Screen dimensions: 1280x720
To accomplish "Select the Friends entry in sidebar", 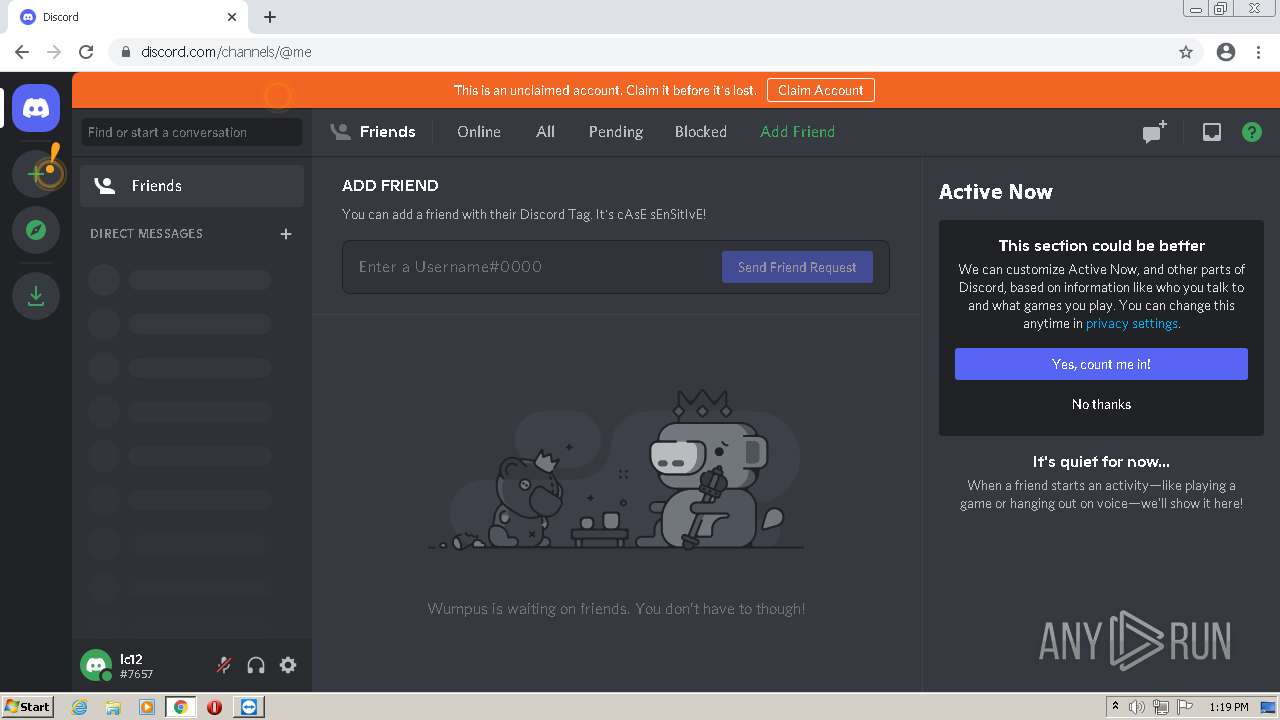I will pyautogui.click(x=192, y=186).
